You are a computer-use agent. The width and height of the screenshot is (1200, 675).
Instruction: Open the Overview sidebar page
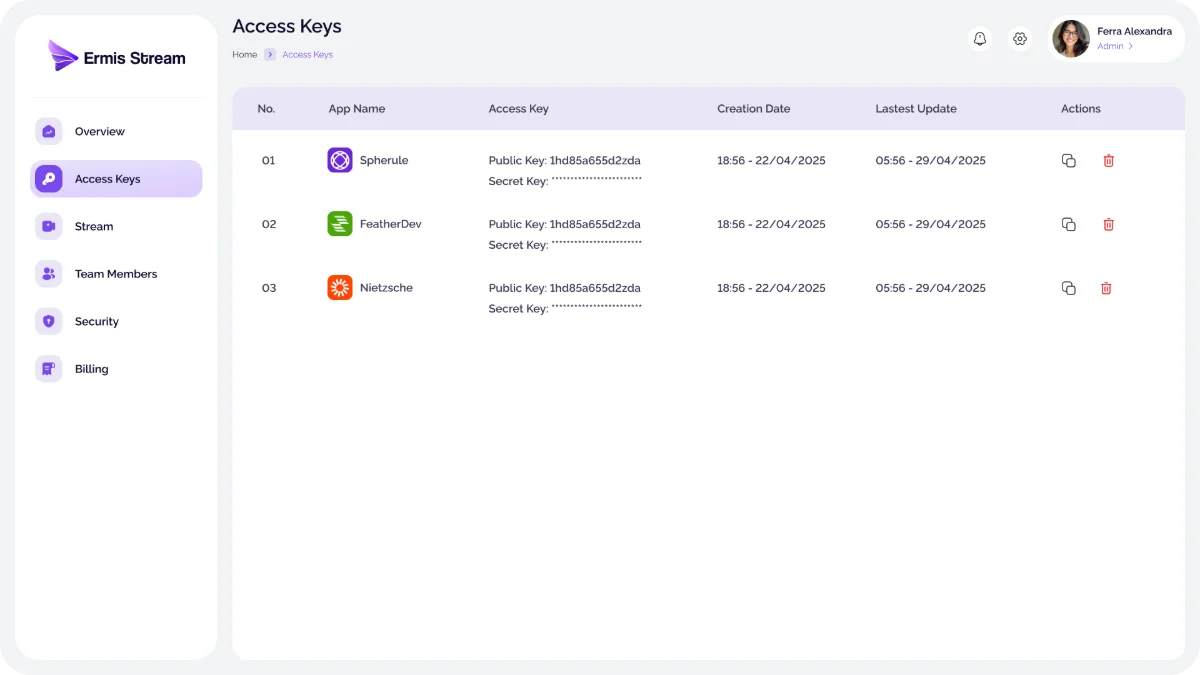coord(99,132)
